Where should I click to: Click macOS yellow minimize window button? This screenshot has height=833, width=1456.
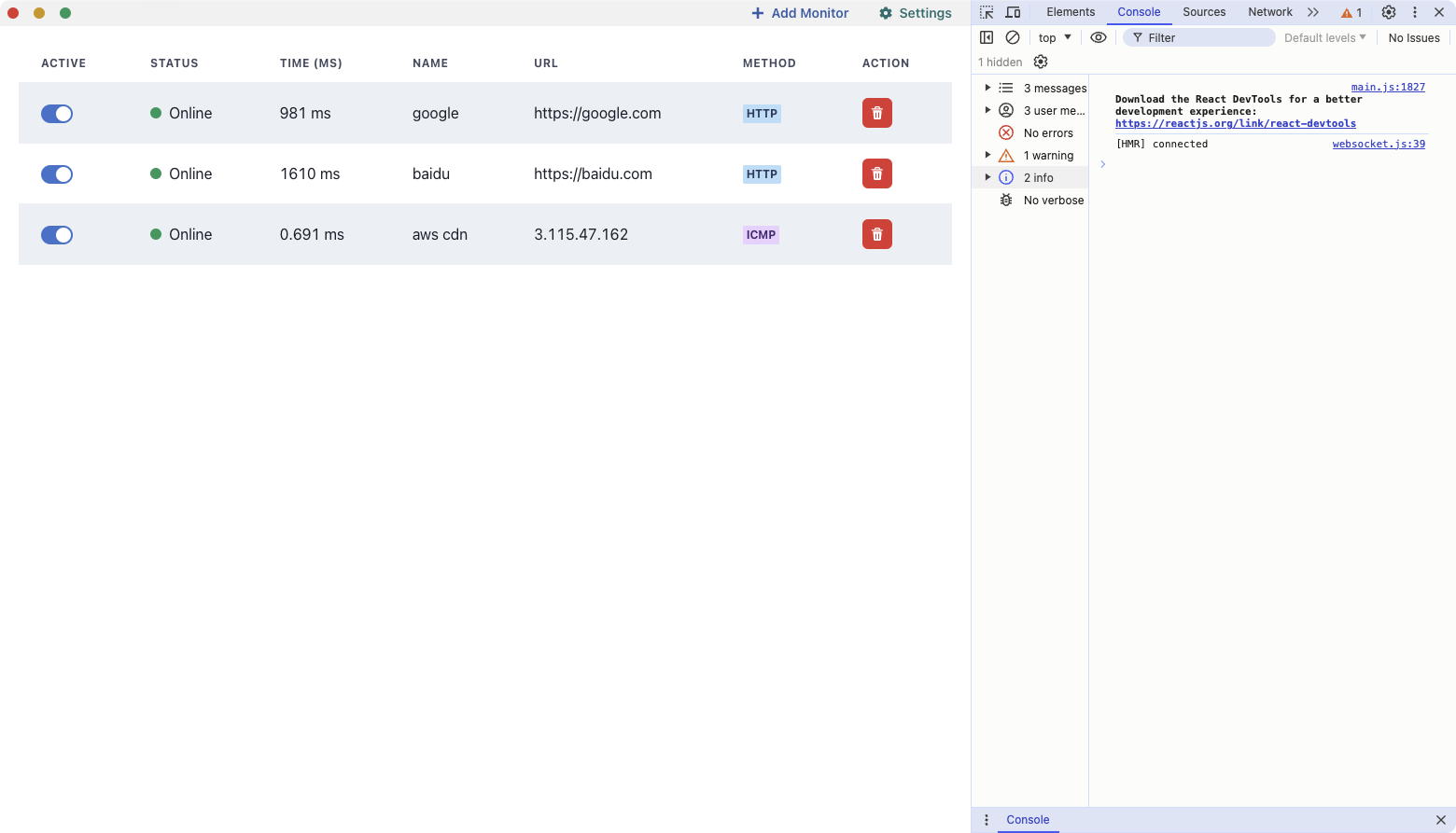tap(39, 13)
